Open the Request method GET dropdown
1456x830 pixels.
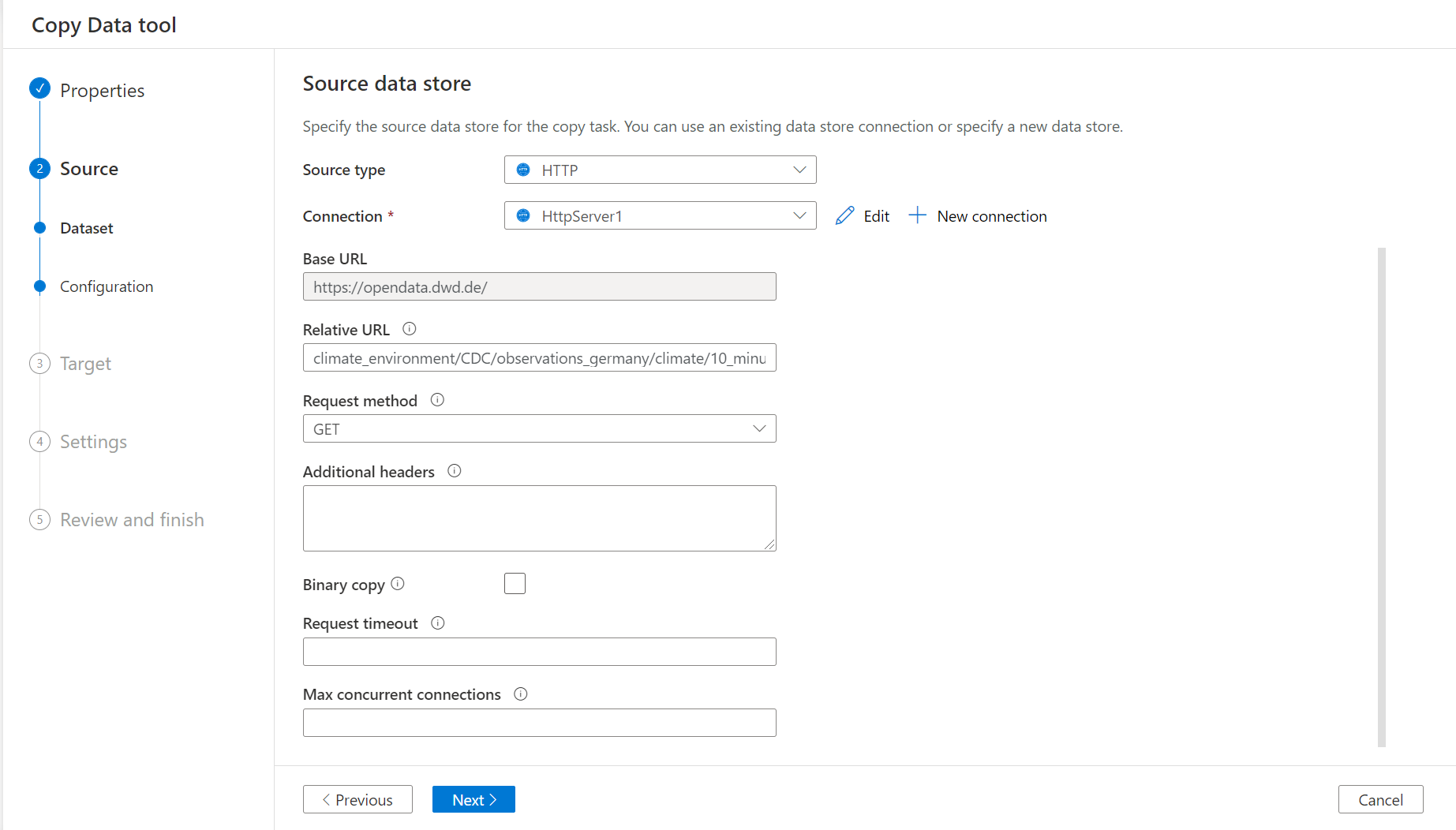point(540,428)
